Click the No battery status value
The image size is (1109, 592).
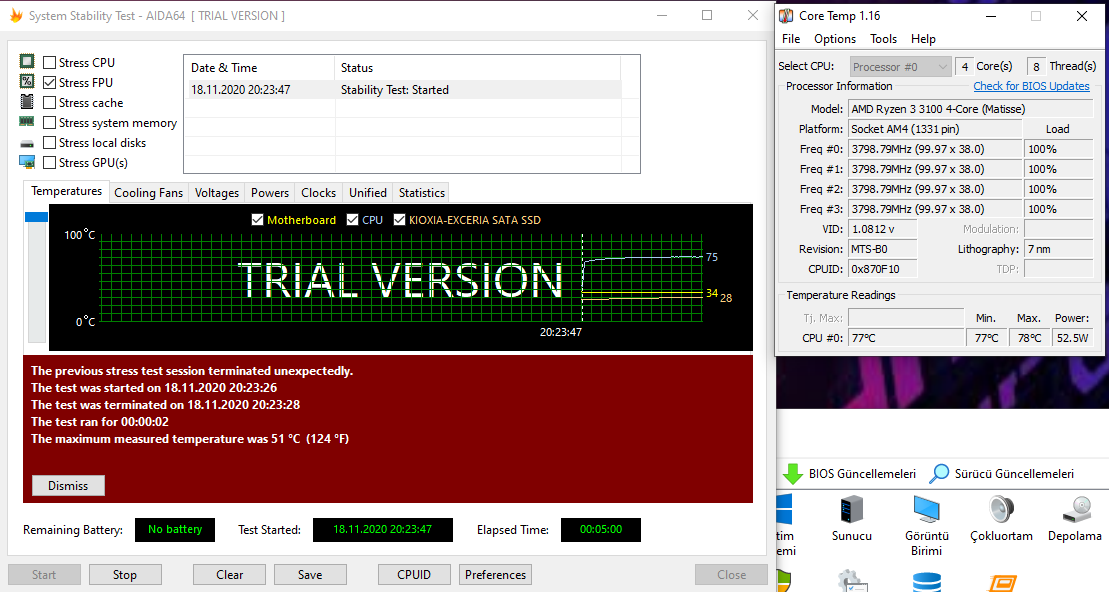click(175, 530)
